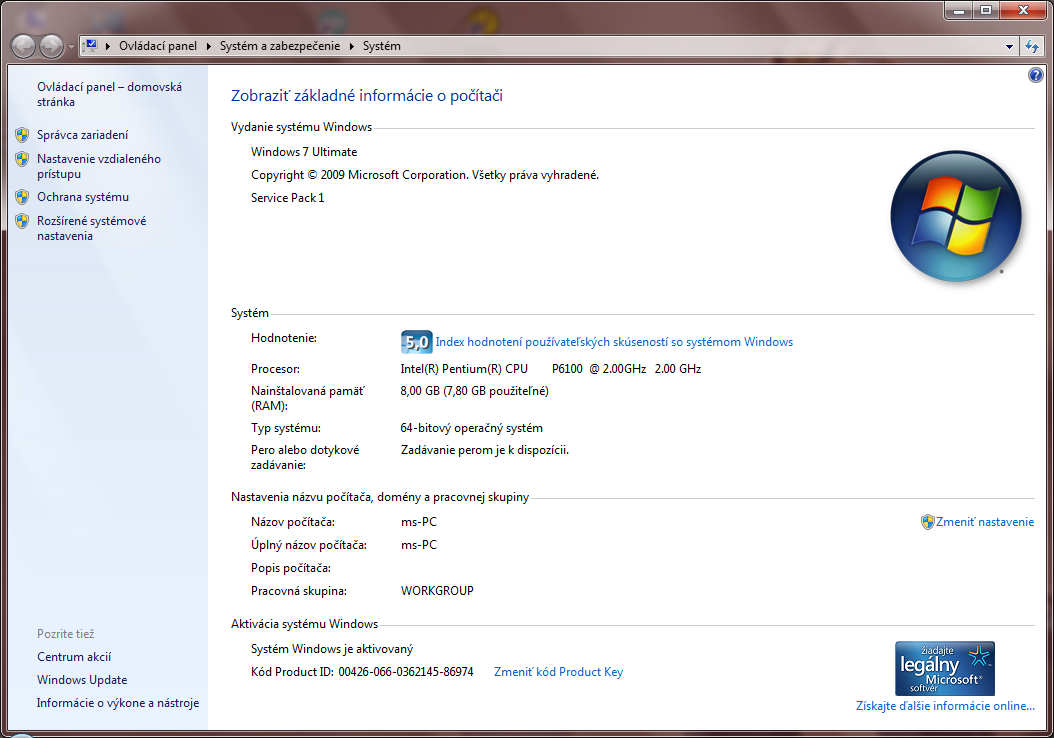Click Zmeniť nastavenie link
The image size is (1054, 738).
click(x=985, y=522)
